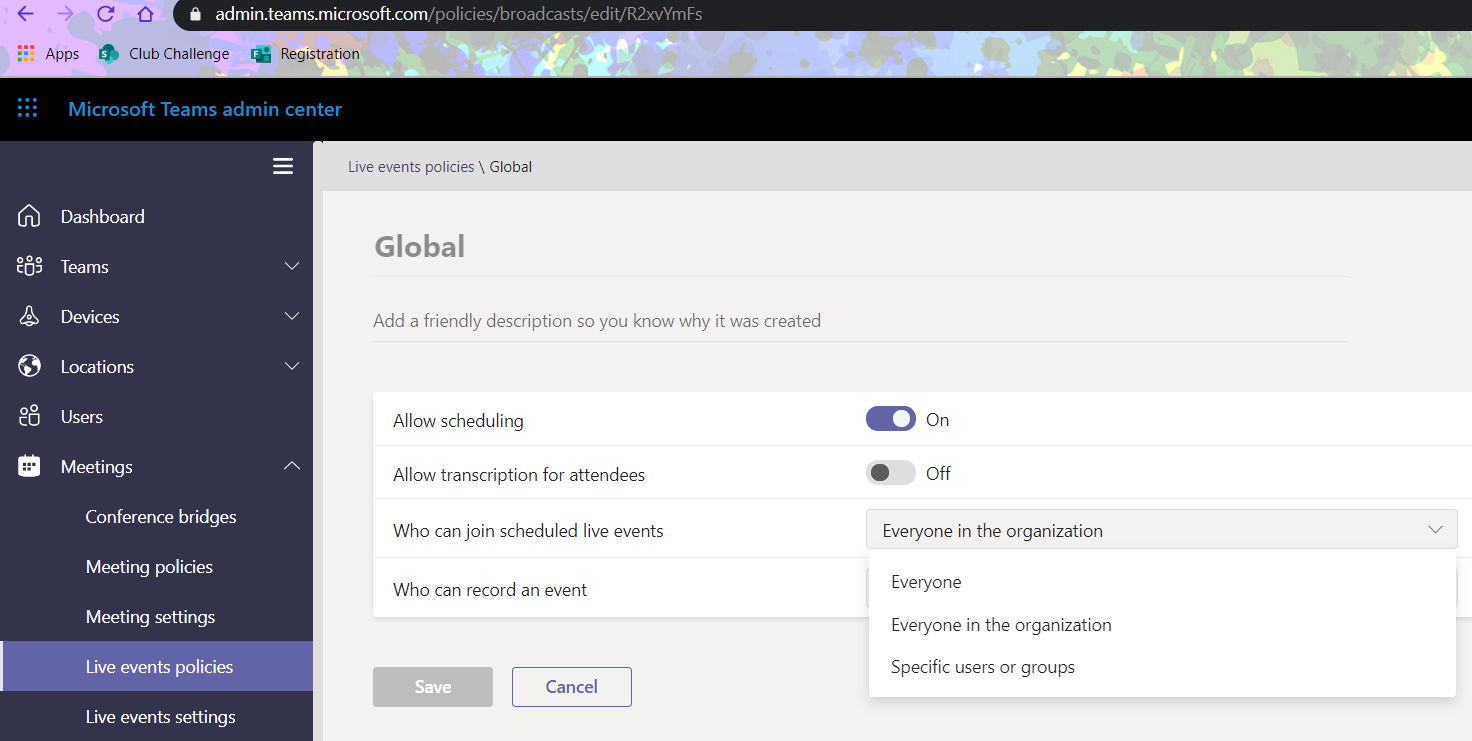Click the Meetings calendar icon
Image resolution: width=1472 pixels, height=741 pixels.
29,466
